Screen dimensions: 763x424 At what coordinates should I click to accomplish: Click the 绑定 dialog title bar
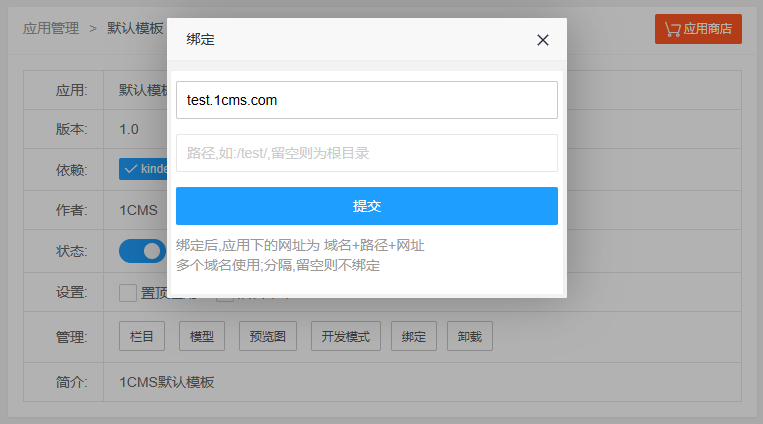tap(350, 40)
